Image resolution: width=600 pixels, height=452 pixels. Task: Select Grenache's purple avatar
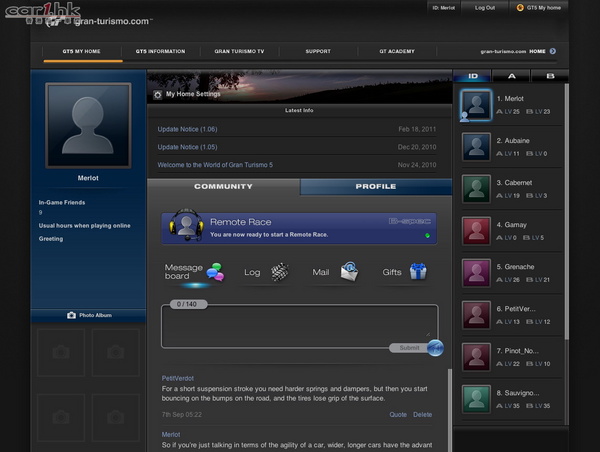click(x=476, y=273)
